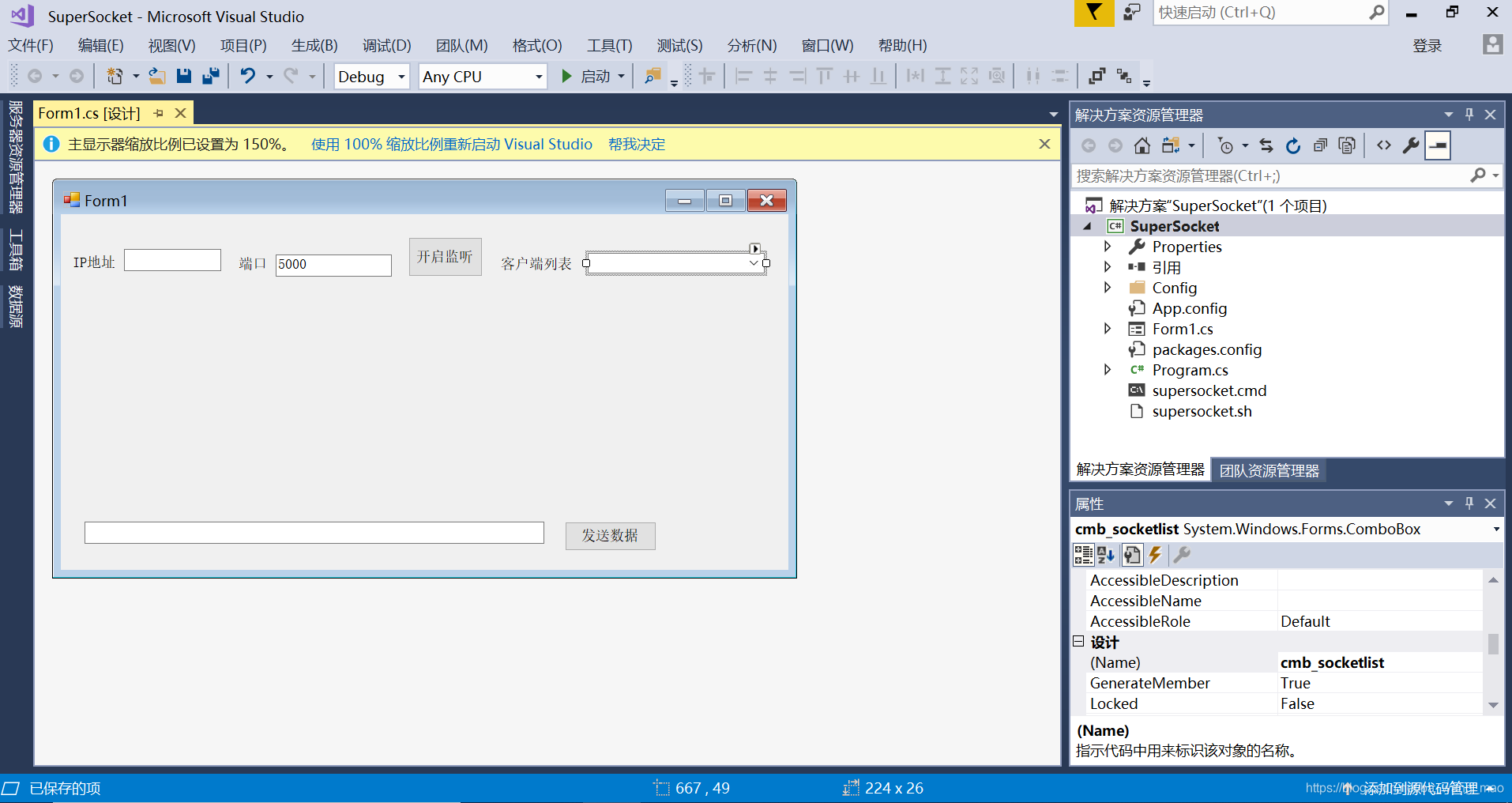1512x803 pixels.
Task: Click the 启动 start debugging button
Action: click(x=587, y=77)
